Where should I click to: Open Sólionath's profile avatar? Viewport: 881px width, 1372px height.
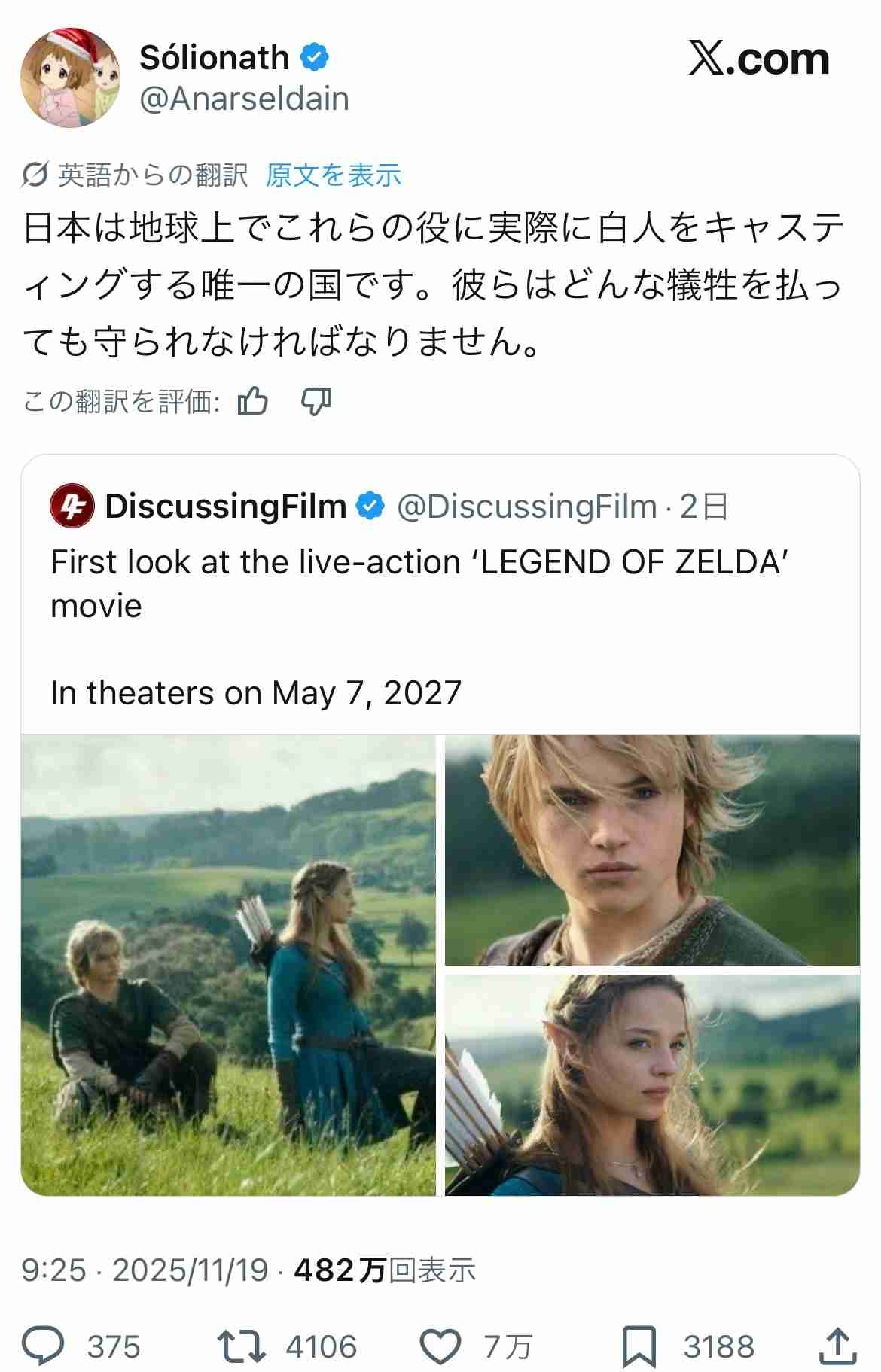[70, 78]
